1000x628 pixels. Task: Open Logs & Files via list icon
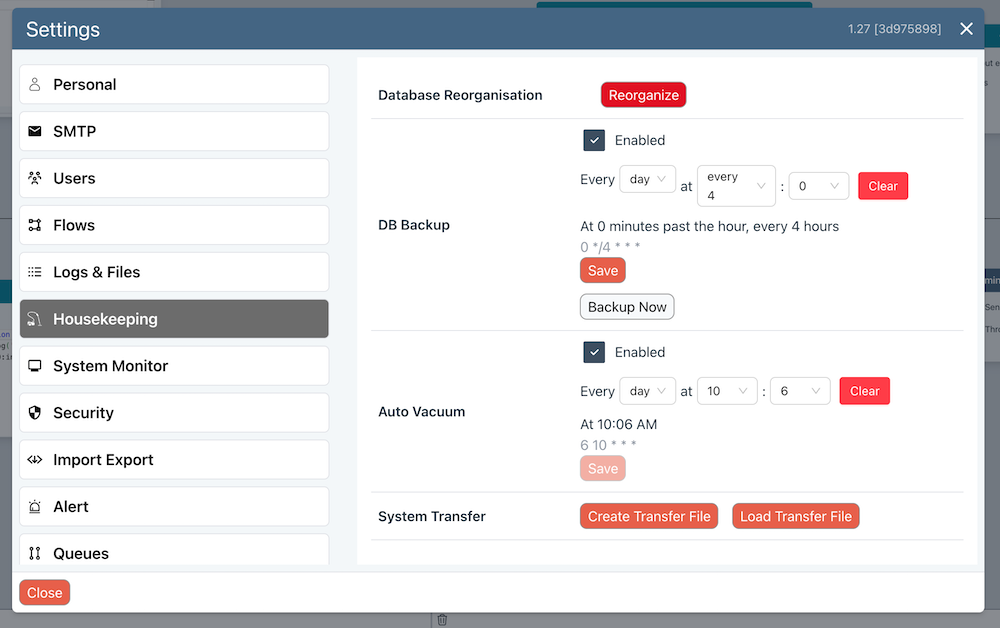click(x=37, y=272)
